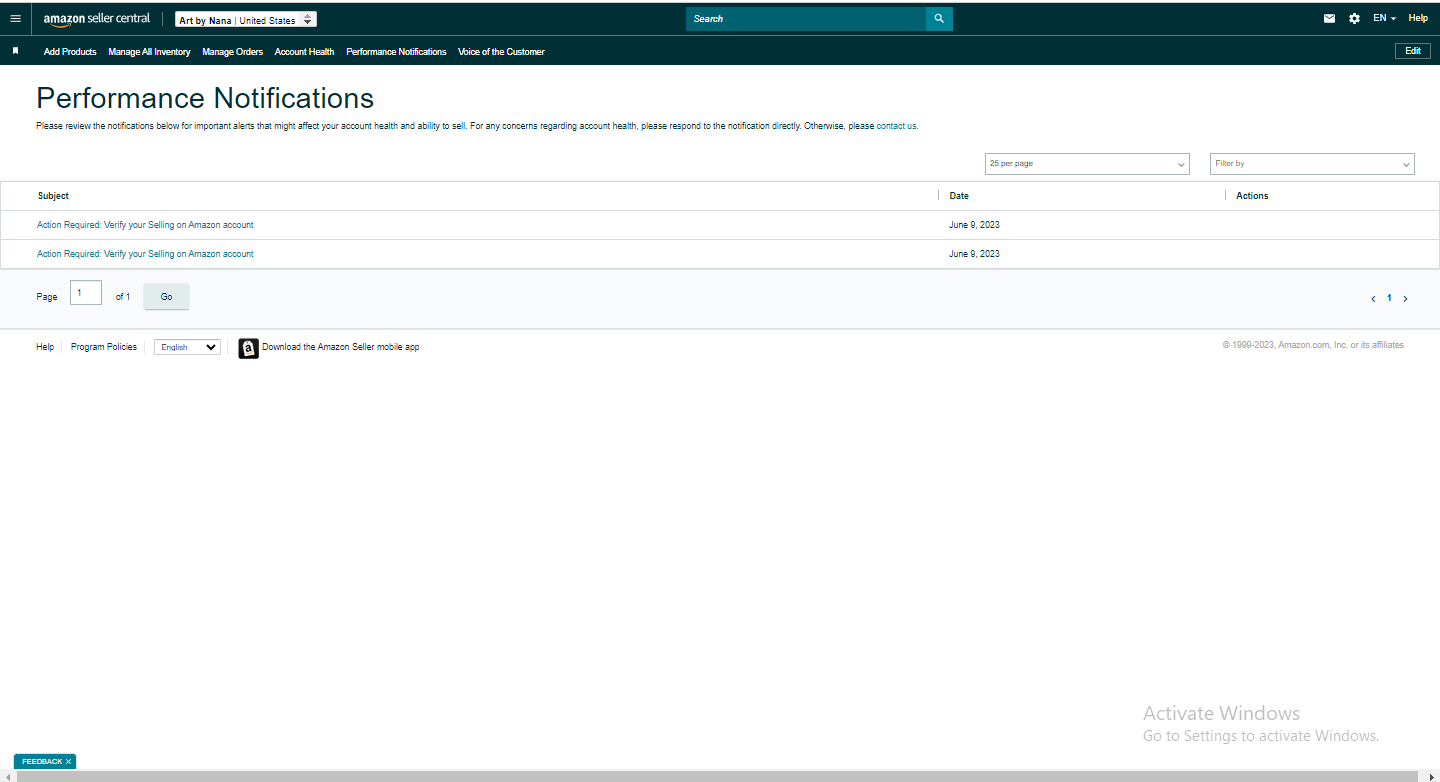Click the Actions column header
The image size is (1440, 782).
click(1252, 196)
